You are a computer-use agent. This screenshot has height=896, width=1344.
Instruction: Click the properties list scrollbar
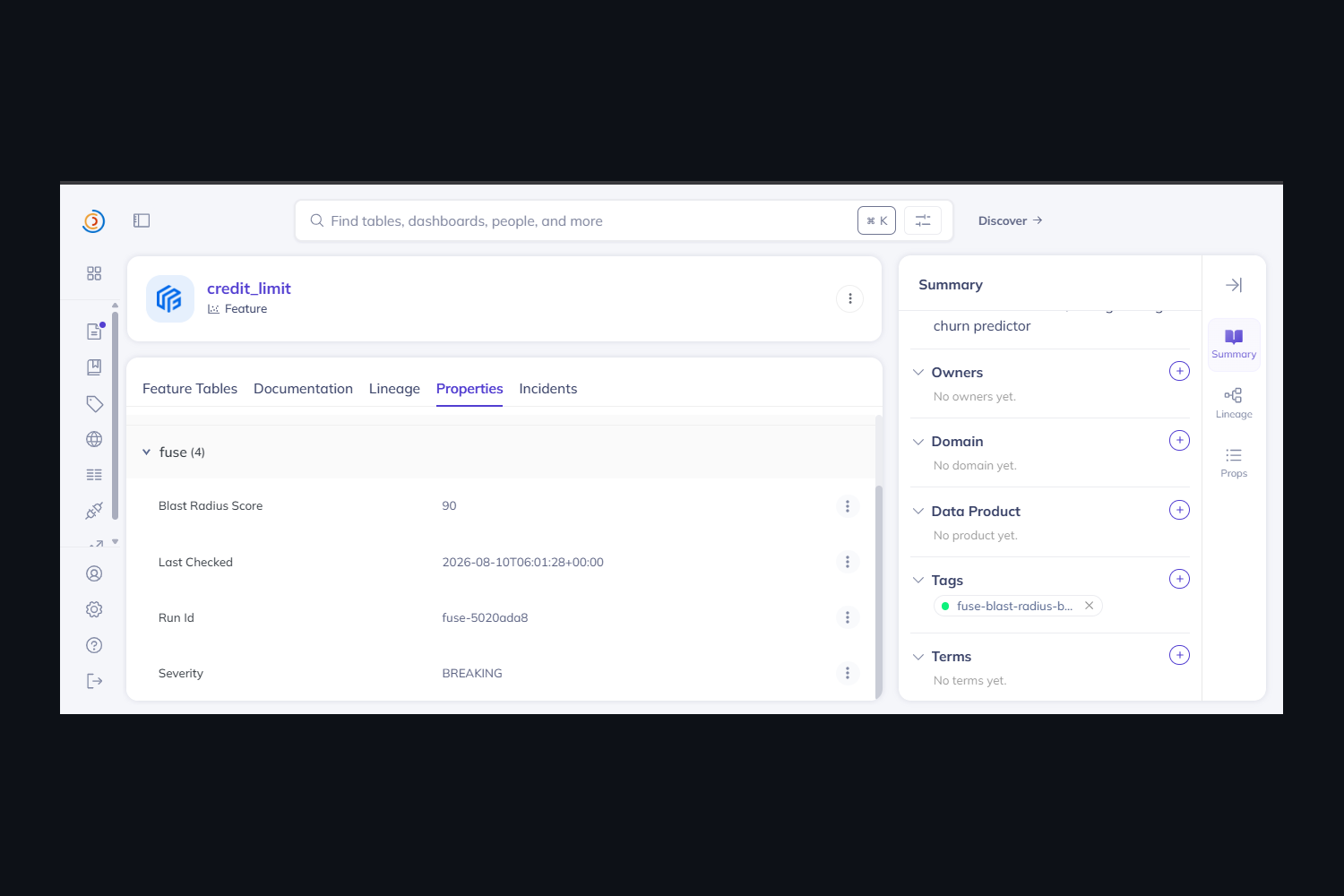(x=879, y=591)
